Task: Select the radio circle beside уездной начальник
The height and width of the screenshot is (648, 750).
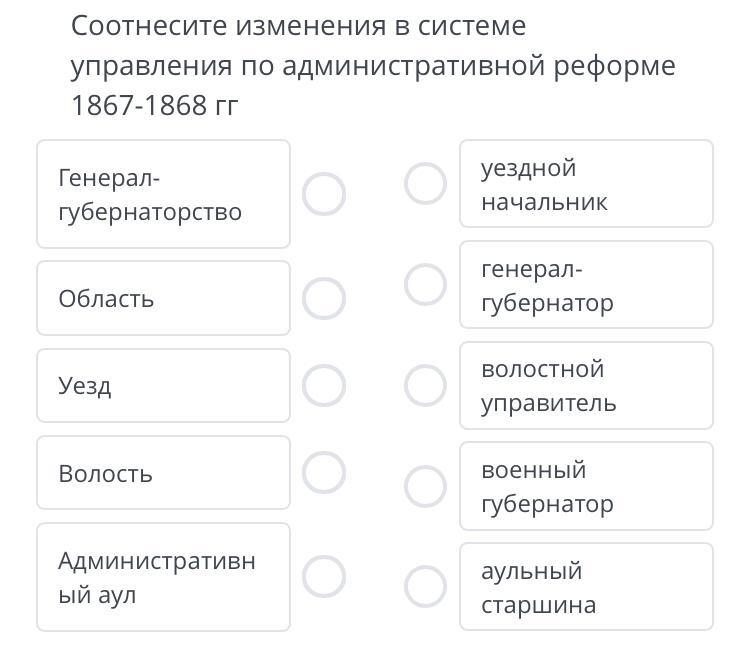Action: [426, 184]
